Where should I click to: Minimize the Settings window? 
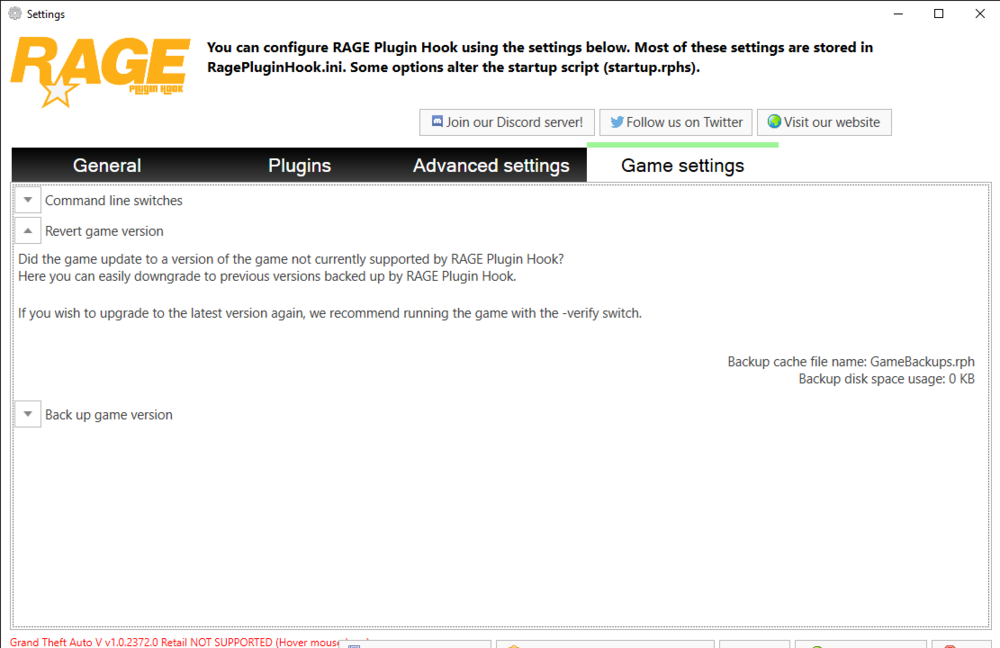coord(898,13)
